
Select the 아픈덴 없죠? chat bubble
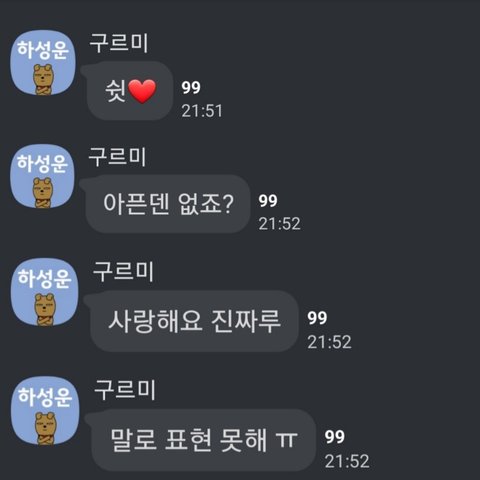[x=166, y=204]
